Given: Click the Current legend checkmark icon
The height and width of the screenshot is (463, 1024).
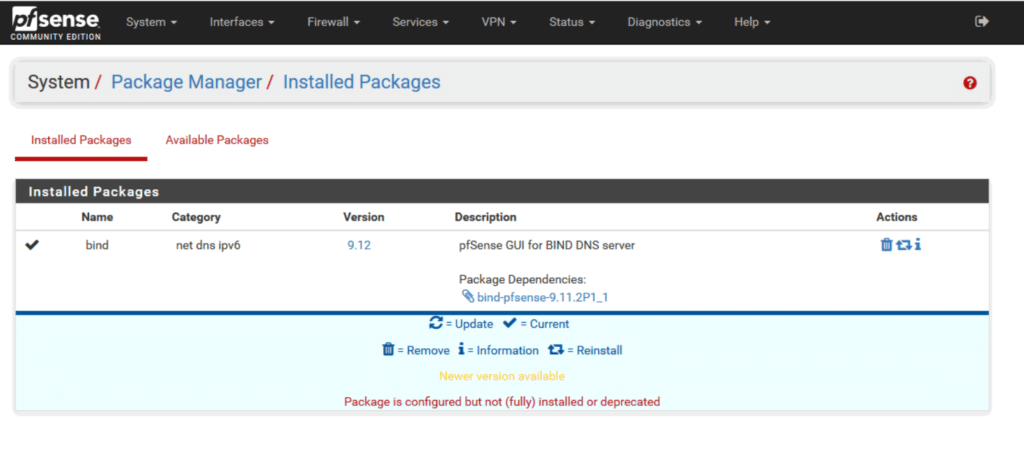Looking at the screenshot, I should [x=510, y=323].
